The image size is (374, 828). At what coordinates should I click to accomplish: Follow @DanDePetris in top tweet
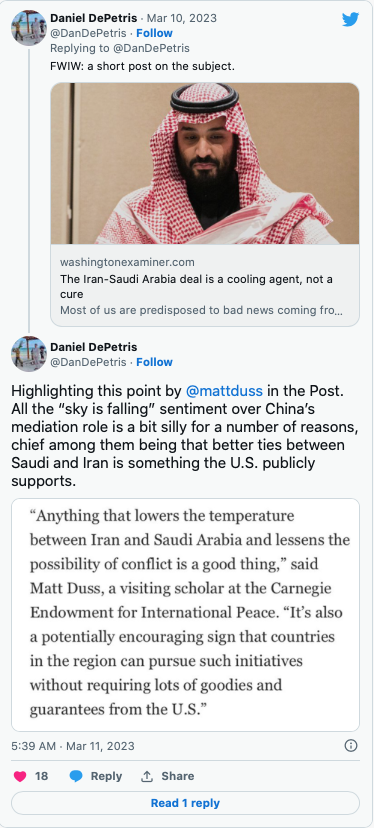tap(154, 33)
